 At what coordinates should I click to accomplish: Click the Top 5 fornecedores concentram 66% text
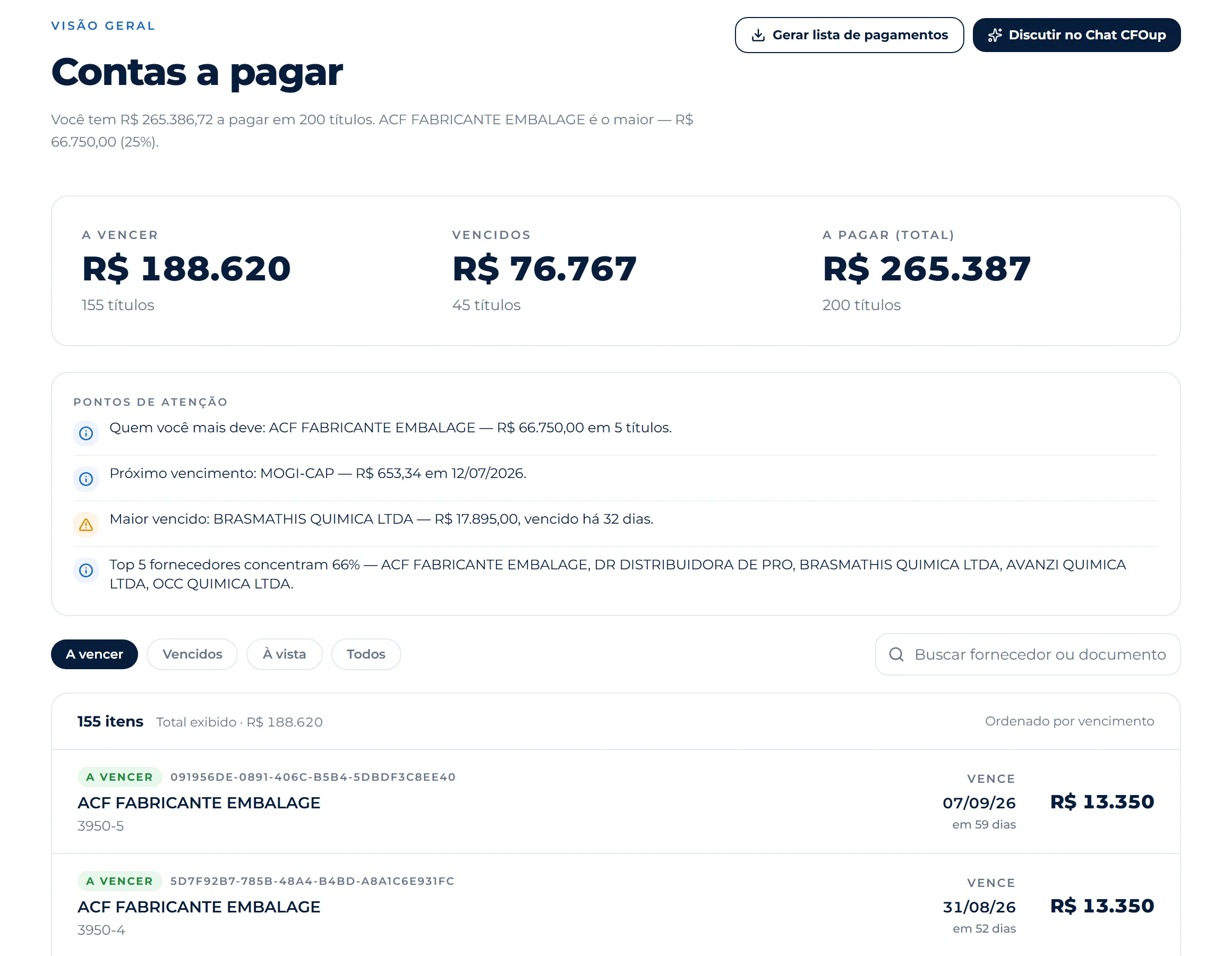coord(618,574)
